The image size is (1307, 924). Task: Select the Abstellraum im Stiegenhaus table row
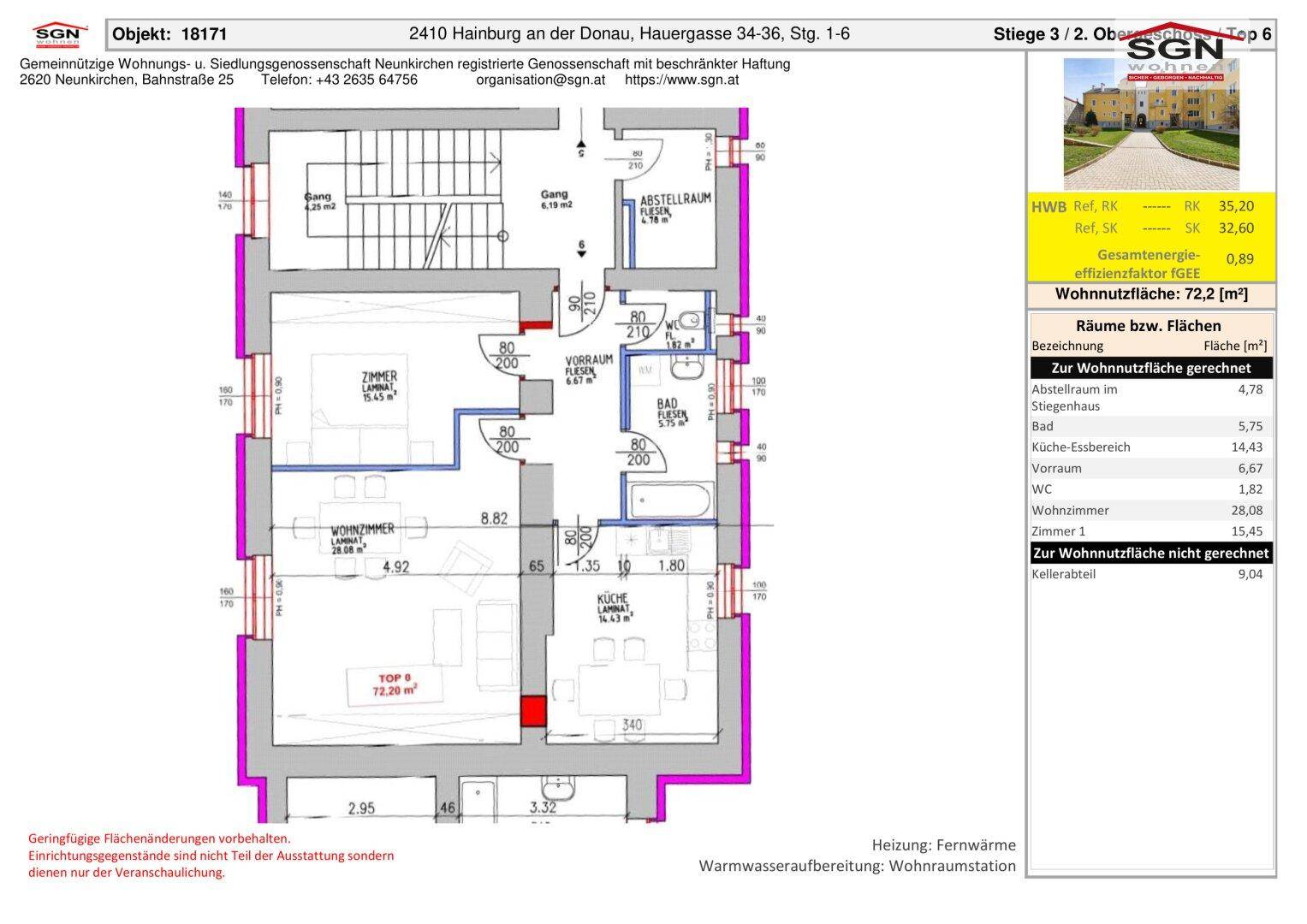click(1151, 397)
